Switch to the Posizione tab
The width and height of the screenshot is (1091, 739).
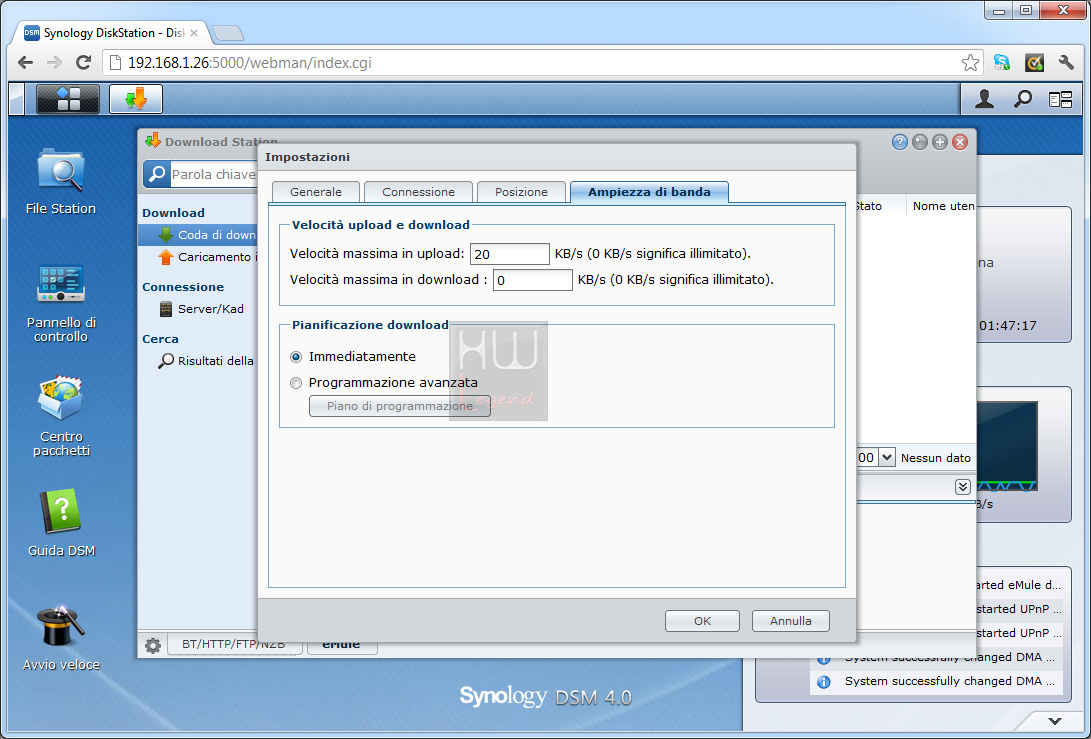point(521,192)
